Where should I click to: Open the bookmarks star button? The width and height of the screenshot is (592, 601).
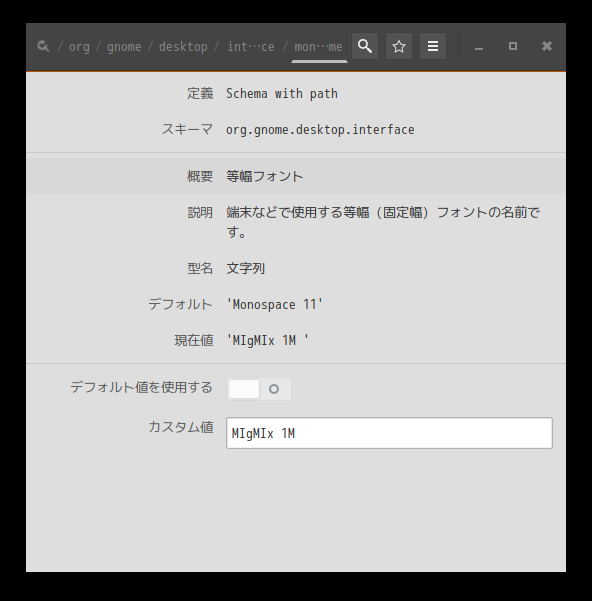coord(399,46)
